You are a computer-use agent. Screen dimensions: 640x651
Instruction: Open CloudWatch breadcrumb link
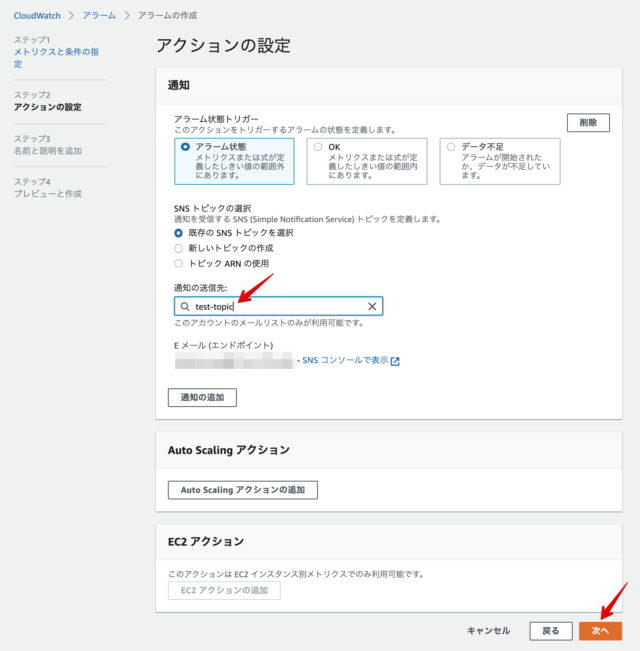coord(37,16)
